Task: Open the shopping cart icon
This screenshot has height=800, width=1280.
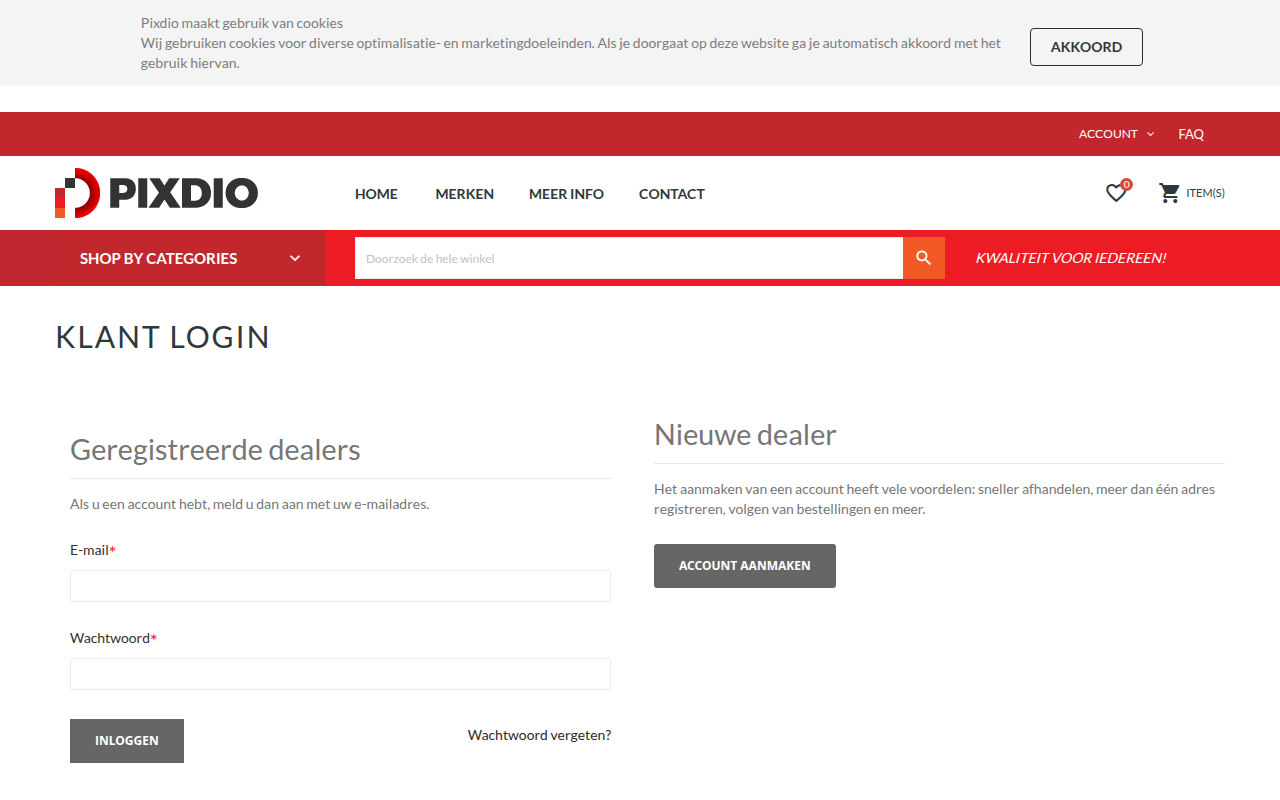Action: [x=1169, y=193]
